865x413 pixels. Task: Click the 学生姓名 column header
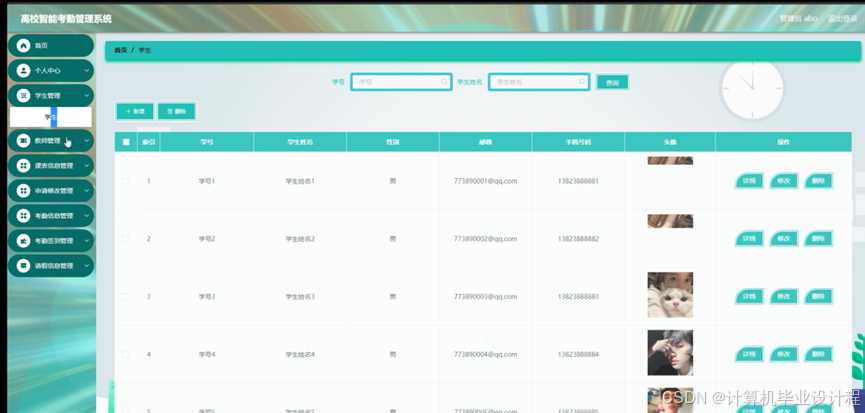pyautogui.click(x=300, y=142)
